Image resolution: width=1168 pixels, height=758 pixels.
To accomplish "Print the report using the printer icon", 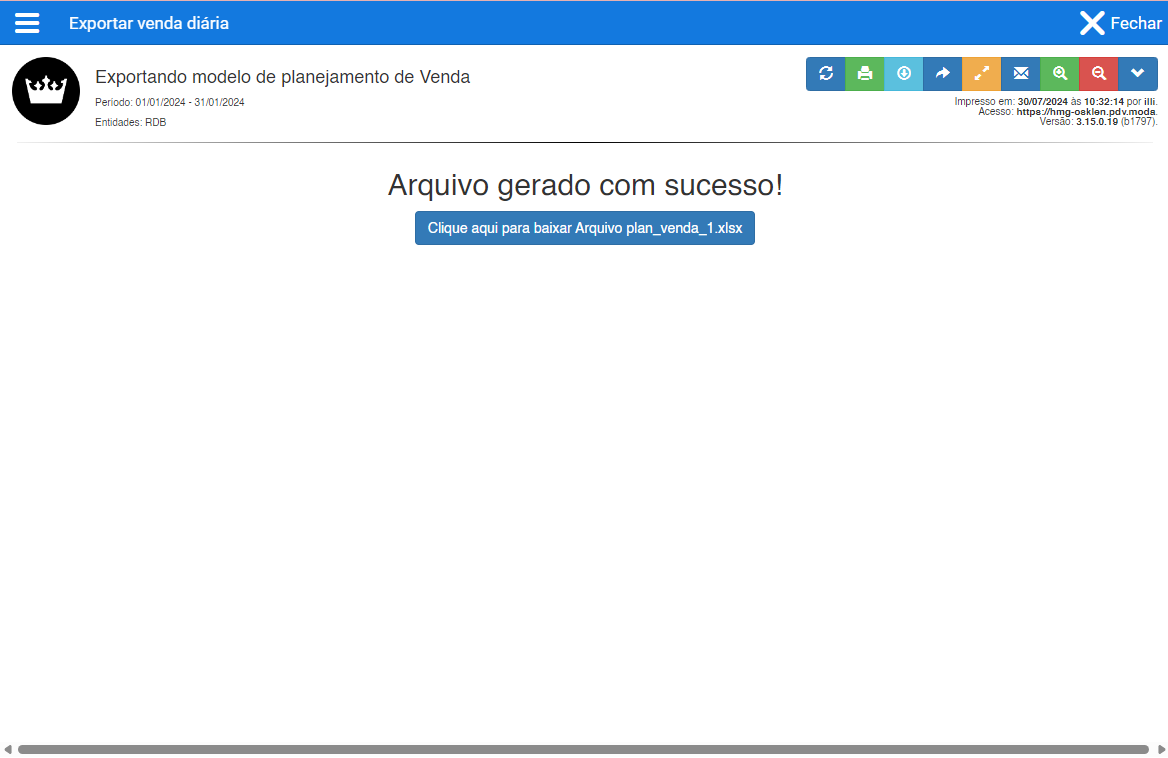I will pos(864,73).
